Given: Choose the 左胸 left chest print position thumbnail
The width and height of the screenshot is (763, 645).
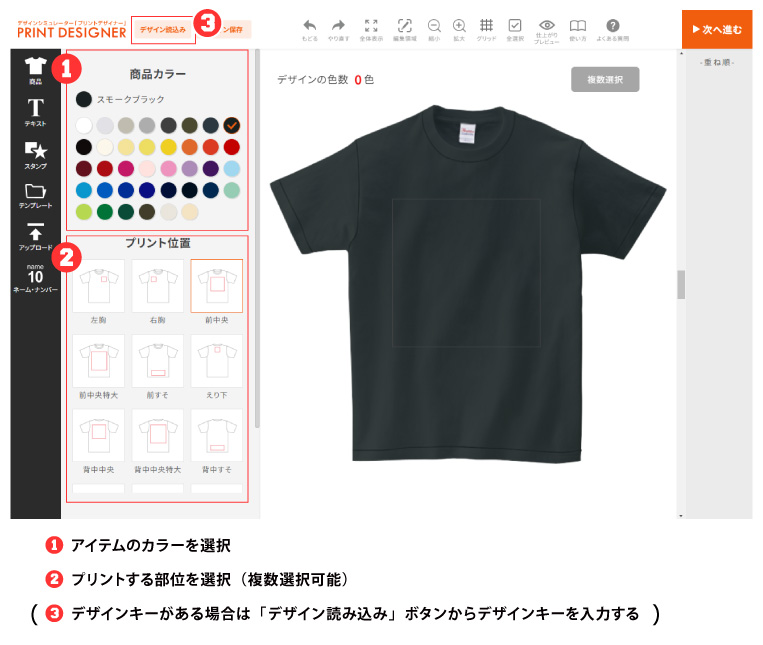Looking at the screenshot, I should point(99,285).
